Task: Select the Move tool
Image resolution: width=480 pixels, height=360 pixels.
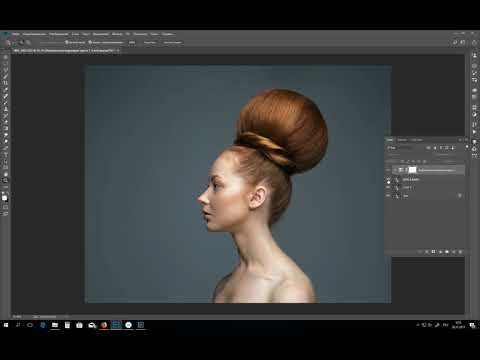Action: pyautogui.click(x=6, y=57)
